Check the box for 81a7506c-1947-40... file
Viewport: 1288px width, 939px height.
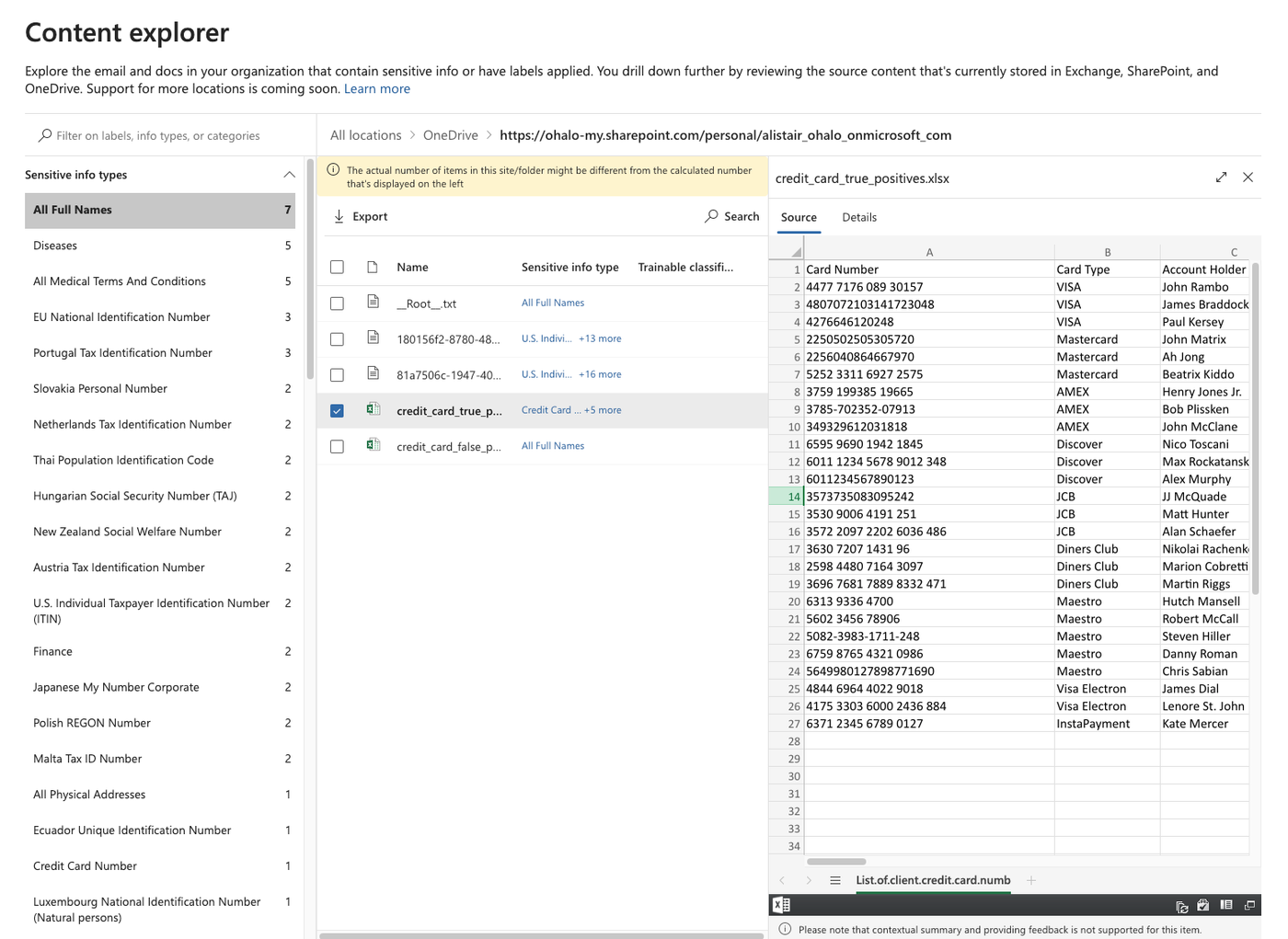click(338, 374)
